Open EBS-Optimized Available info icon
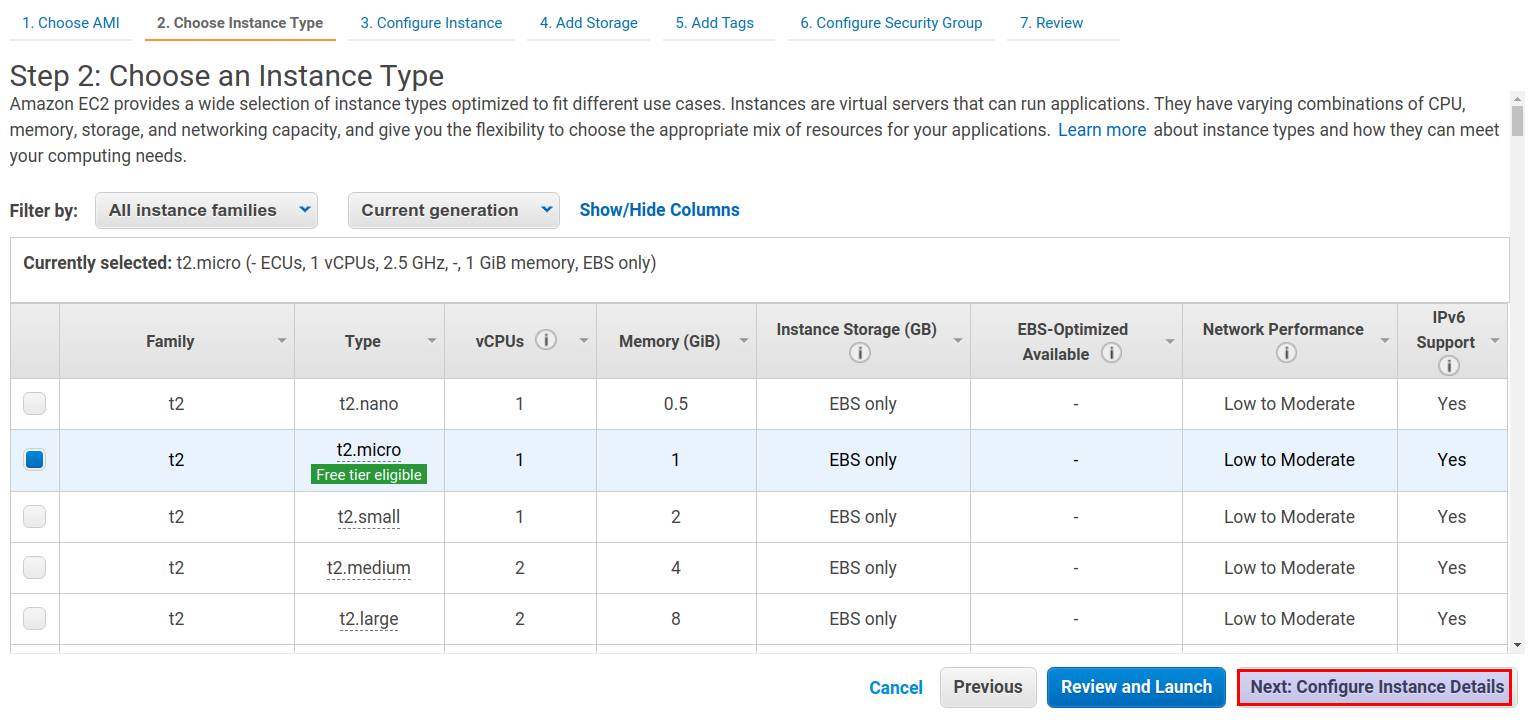The image size is (1534, 723). (x=1111, y=353)
